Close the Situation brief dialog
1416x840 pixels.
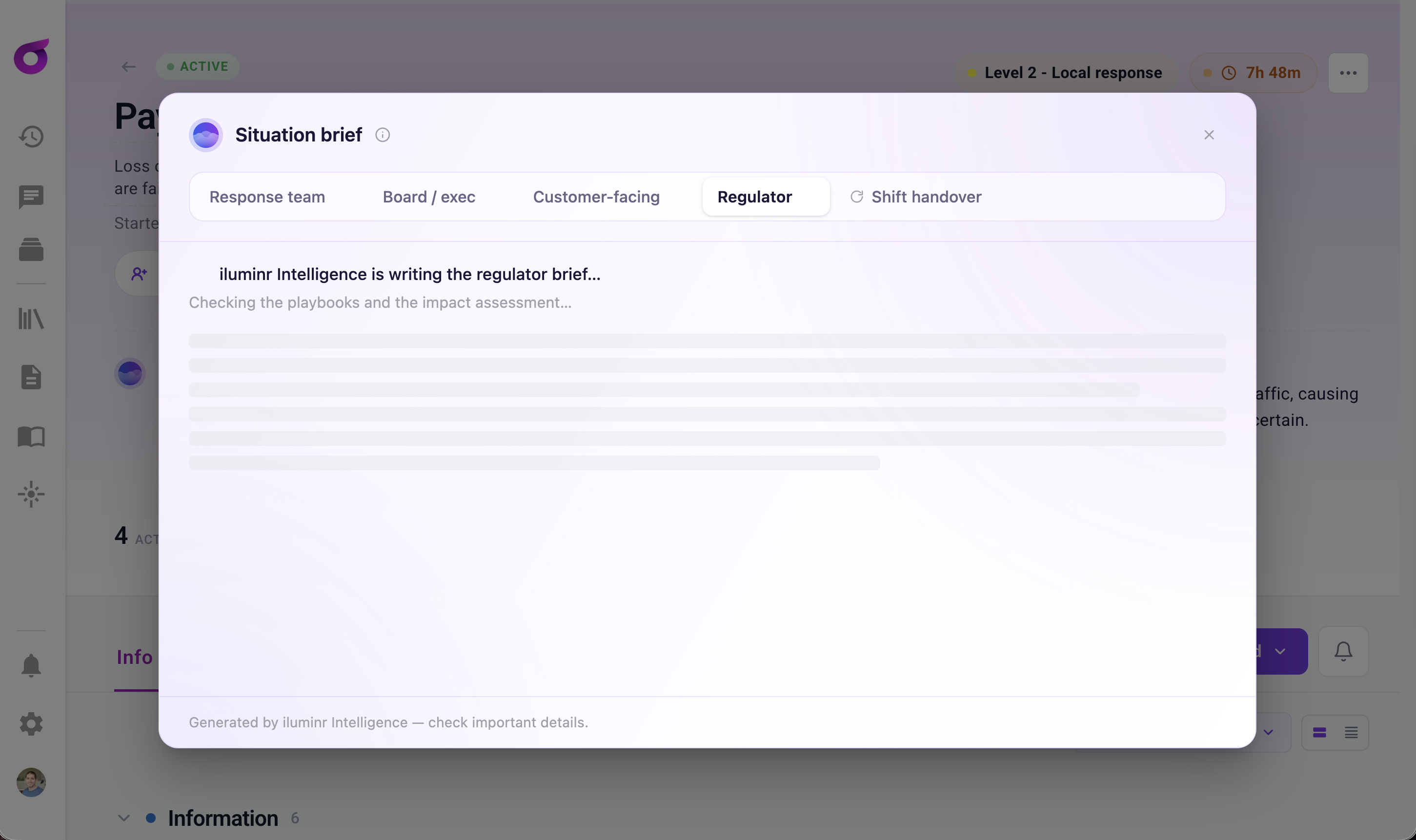(x=1209, y=135)
